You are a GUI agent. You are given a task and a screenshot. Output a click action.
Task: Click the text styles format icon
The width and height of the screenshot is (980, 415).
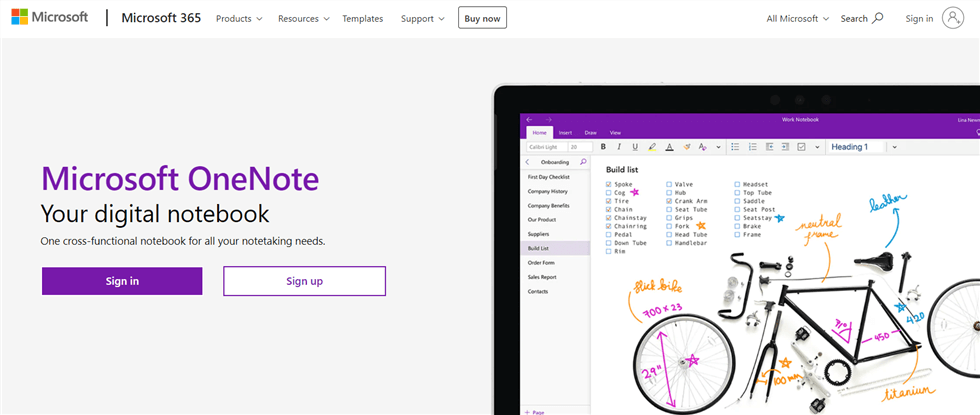click(702, 147)
